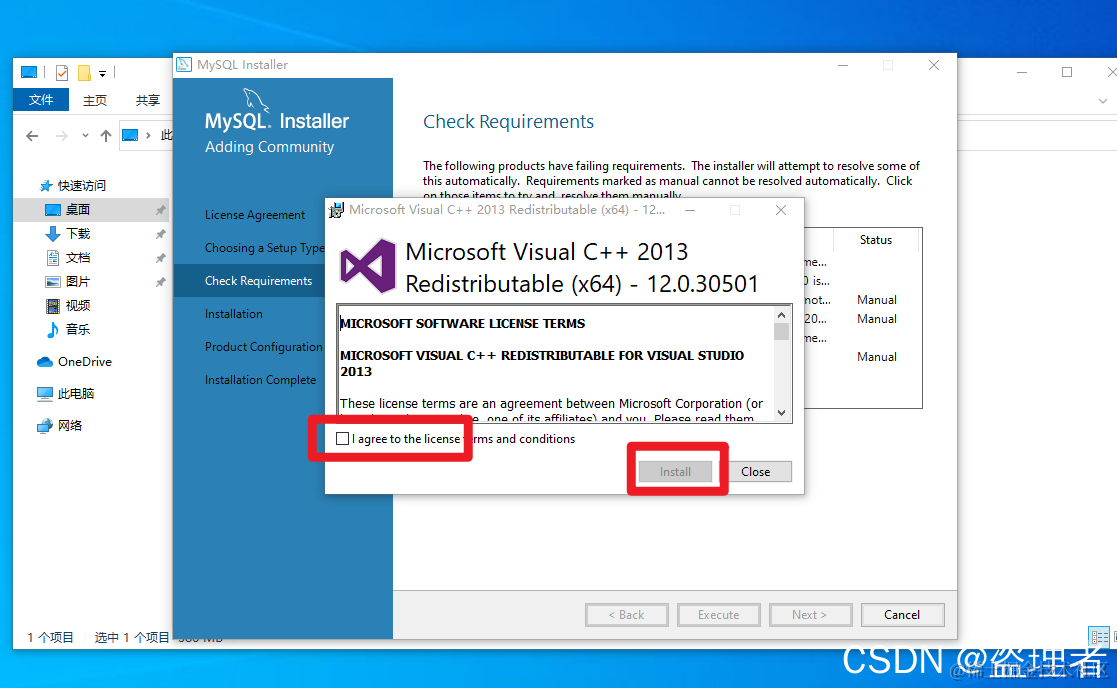Cancel the MySQL Installer wizard

coord(902,615)
